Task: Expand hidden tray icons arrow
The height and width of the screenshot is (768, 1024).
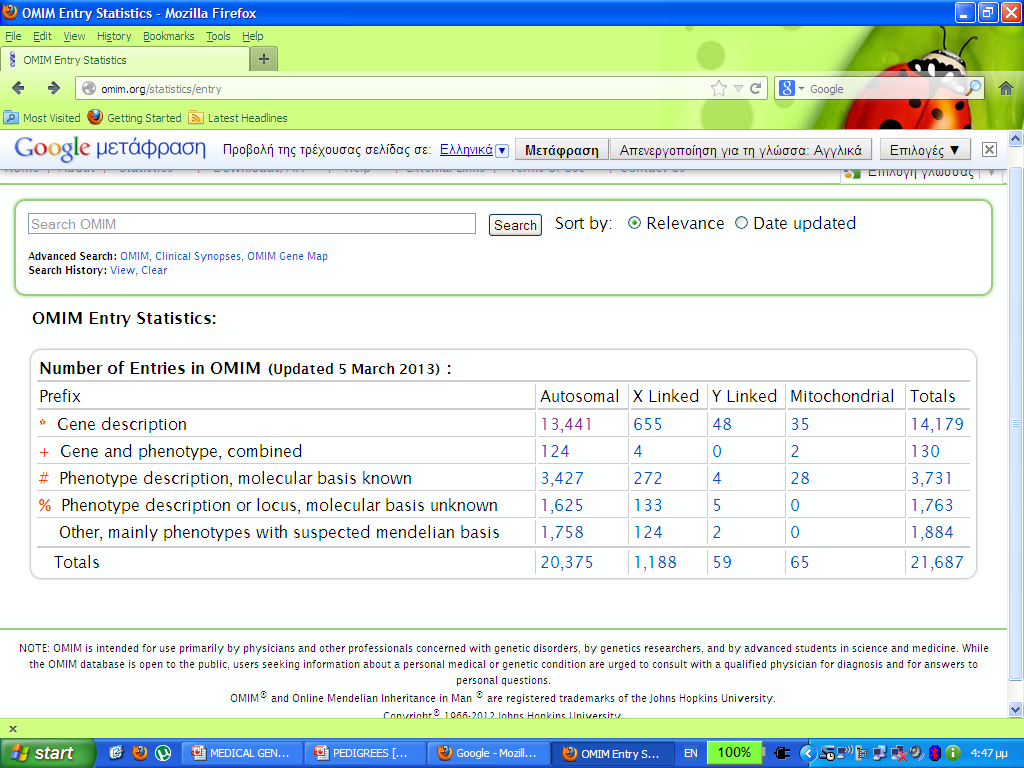Action: [x=808, y=754]
